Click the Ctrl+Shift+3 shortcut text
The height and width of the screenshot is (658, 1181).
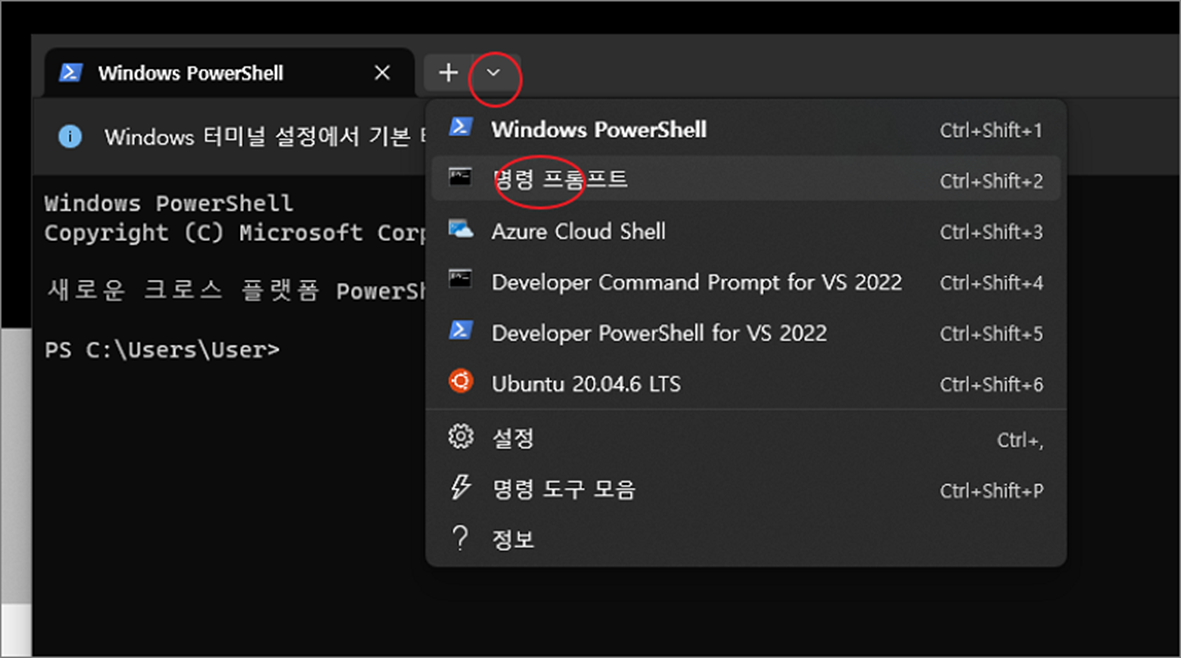point(991,232)
